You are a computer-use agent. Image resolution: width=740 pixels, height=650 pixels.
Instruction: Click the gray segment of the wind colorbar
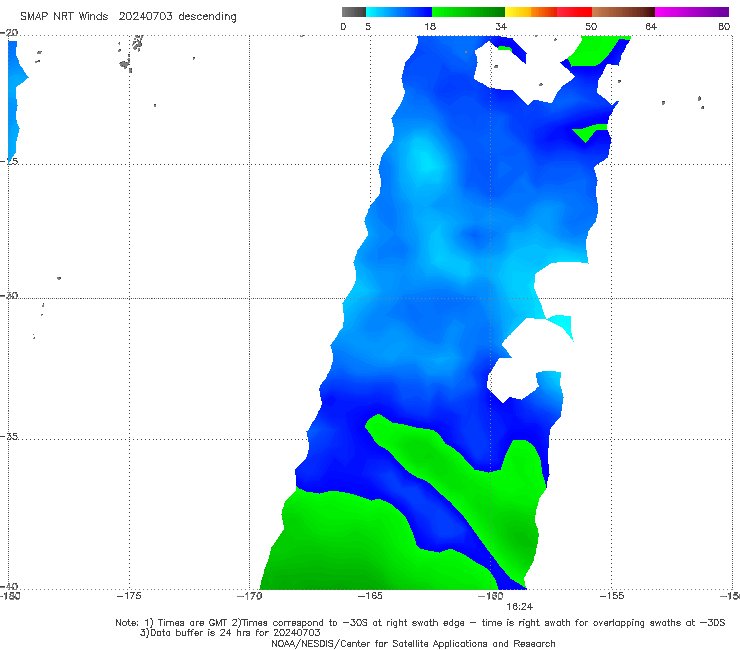point(354,12)
